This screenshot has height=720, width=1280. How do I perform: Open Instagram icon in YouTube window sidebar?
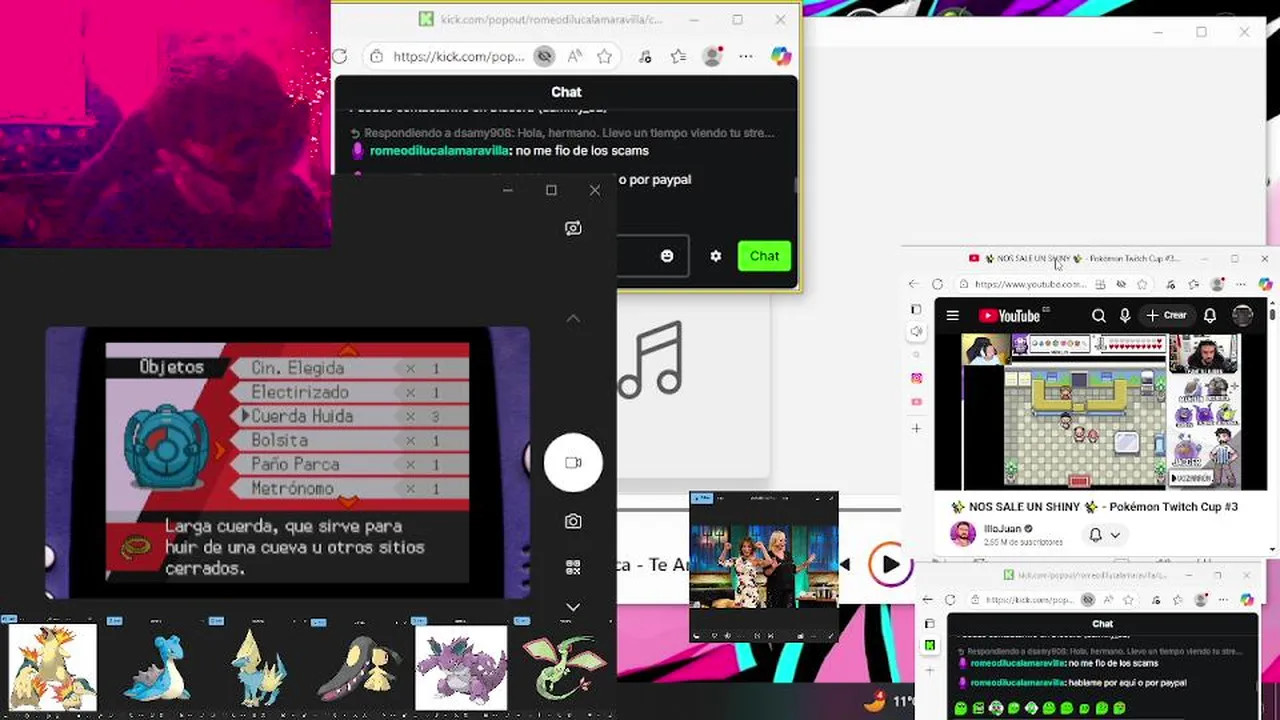(x=917, y=378)
